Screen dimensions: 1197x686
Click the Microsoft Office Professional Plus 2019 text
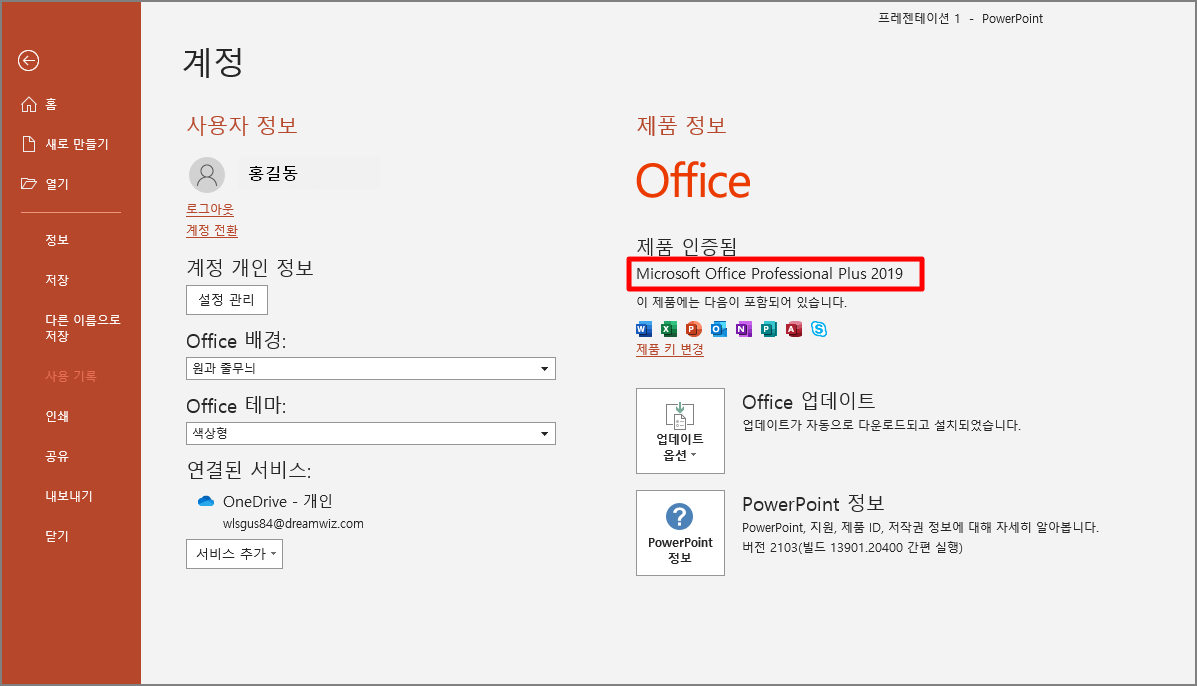770,274
